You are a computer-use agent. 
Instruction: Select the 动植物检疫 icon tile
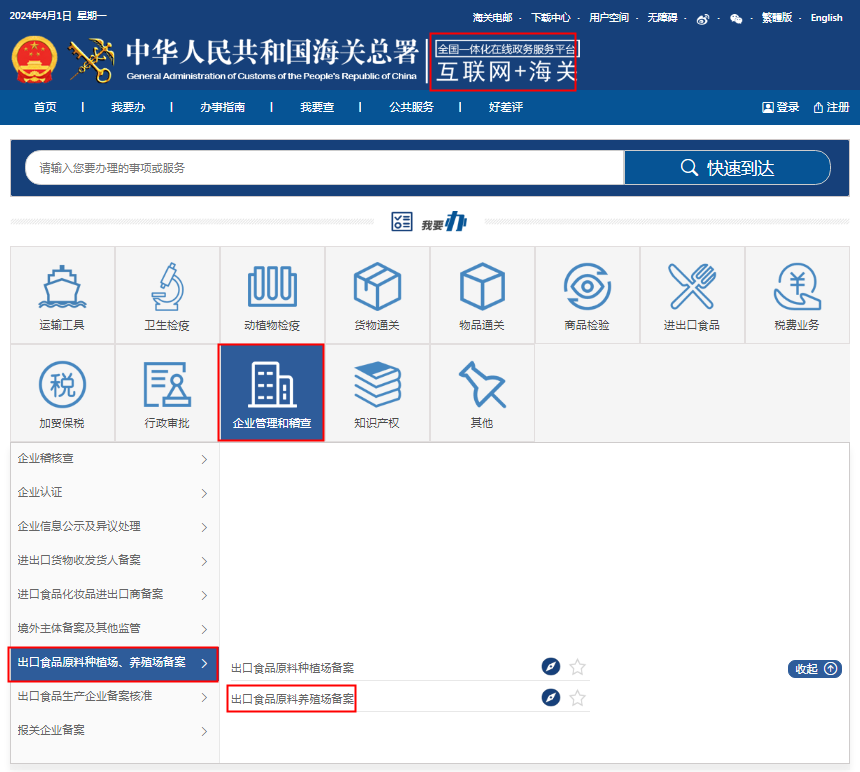point(272,295)
